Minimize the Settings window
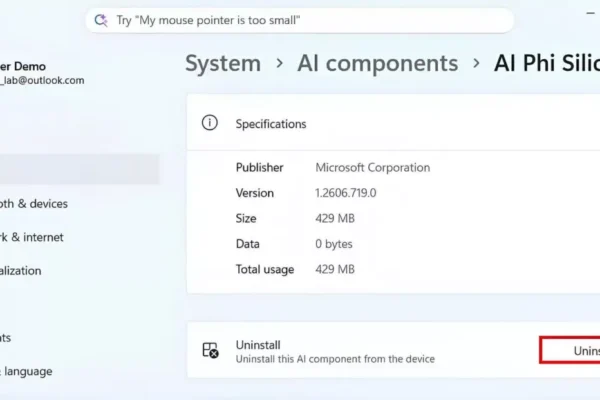Viewport: 600px width, 400px height. (590, 13)
